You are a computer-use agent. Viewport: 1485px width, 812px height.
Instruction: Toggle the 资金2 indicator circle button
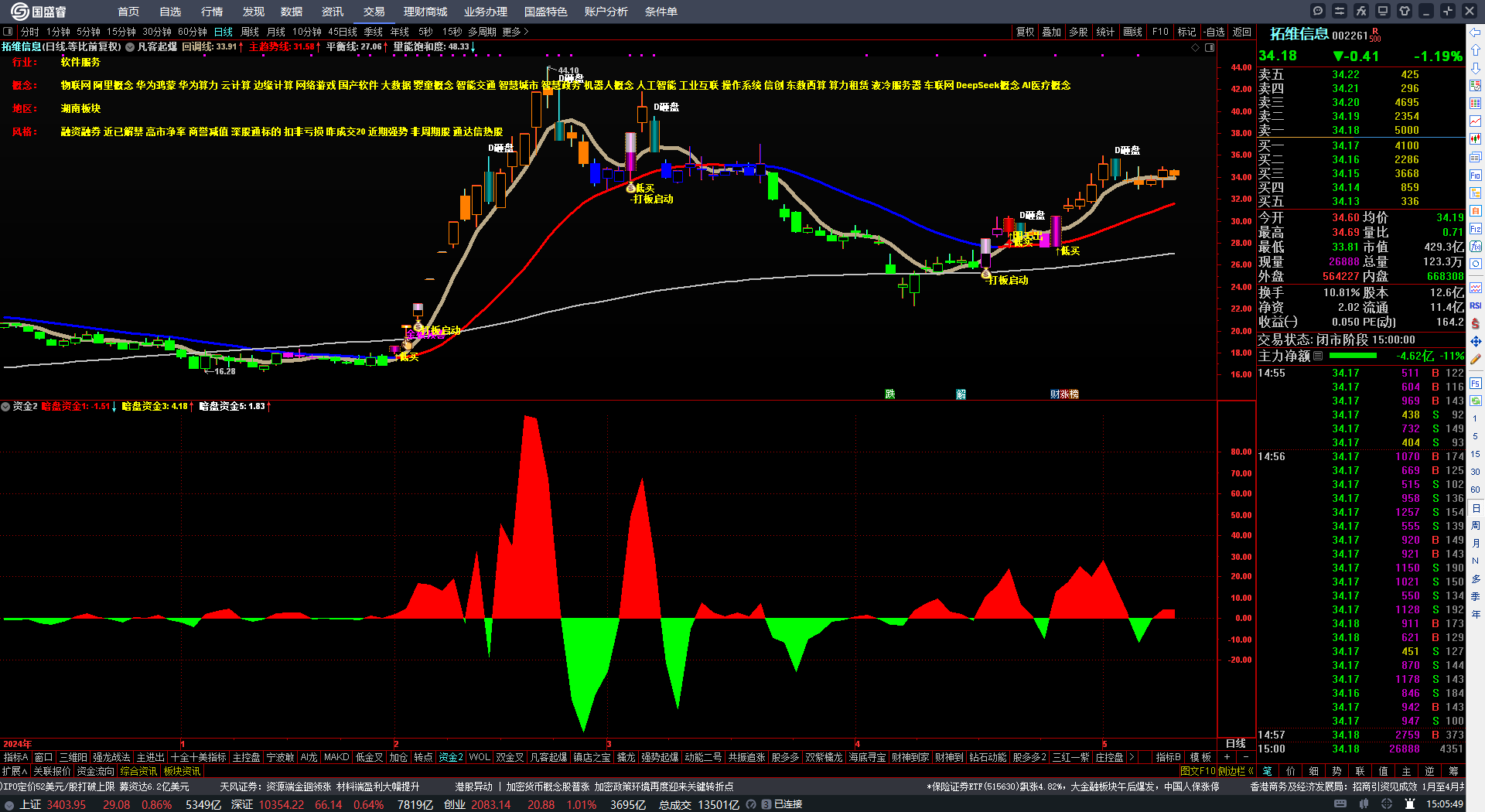point(5,406)
